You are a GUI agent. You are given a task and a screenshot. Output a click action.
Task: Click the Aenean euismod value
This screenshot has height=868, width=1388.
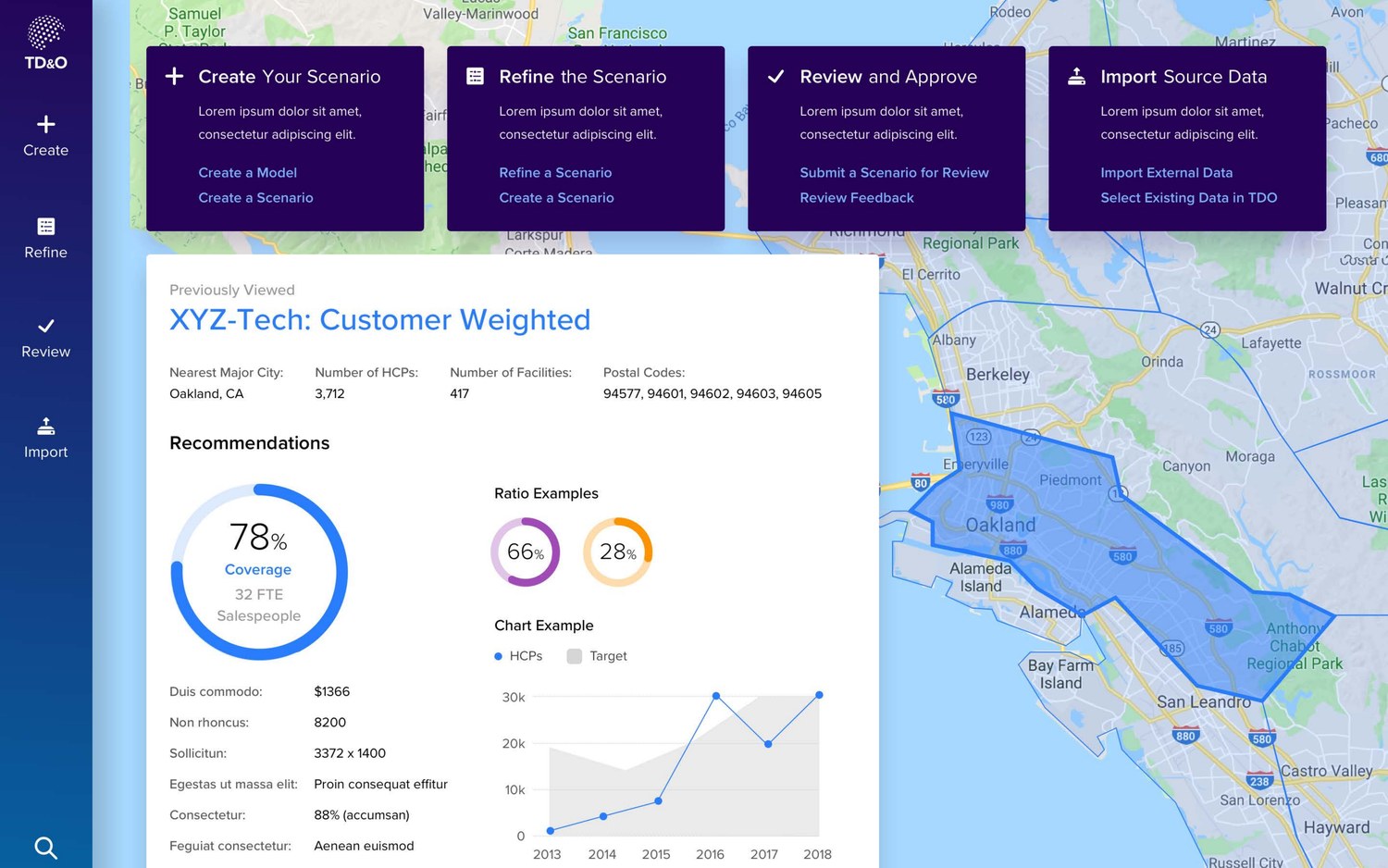pos(364,846)
